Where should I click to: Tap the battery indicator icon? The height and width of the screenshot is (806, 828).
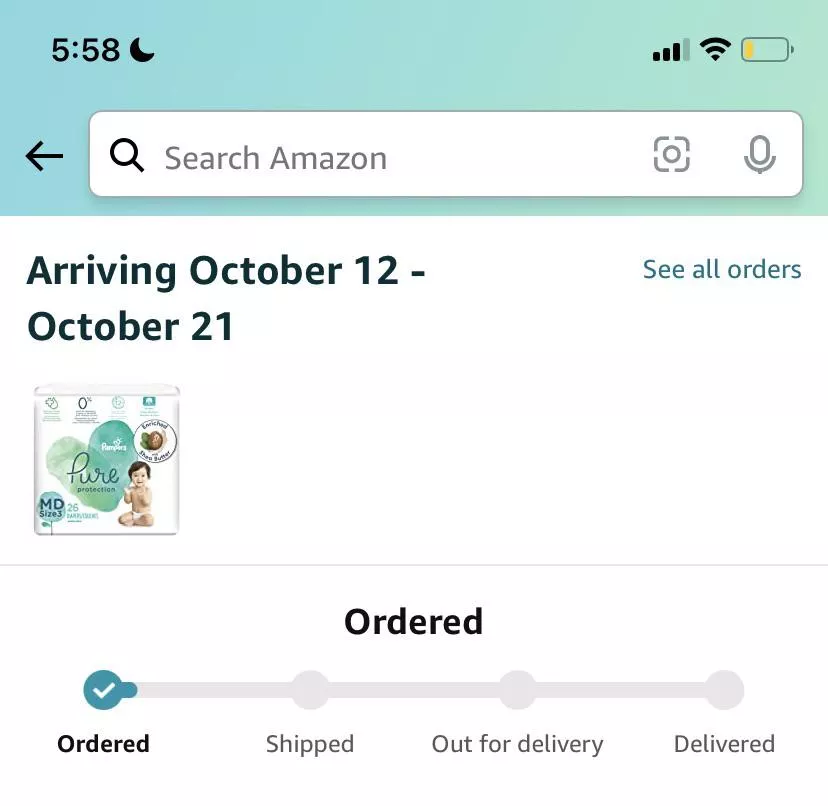tap(767, 50)
